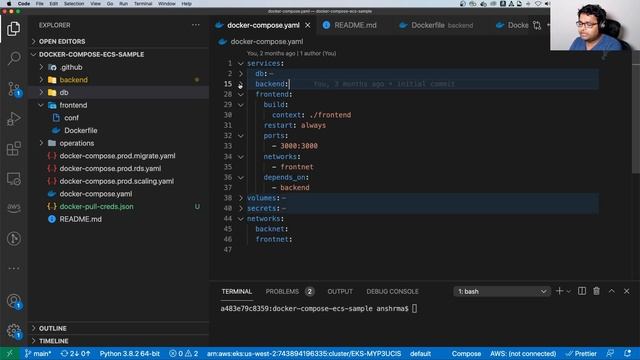Expand the operations folder

point(76,143)
